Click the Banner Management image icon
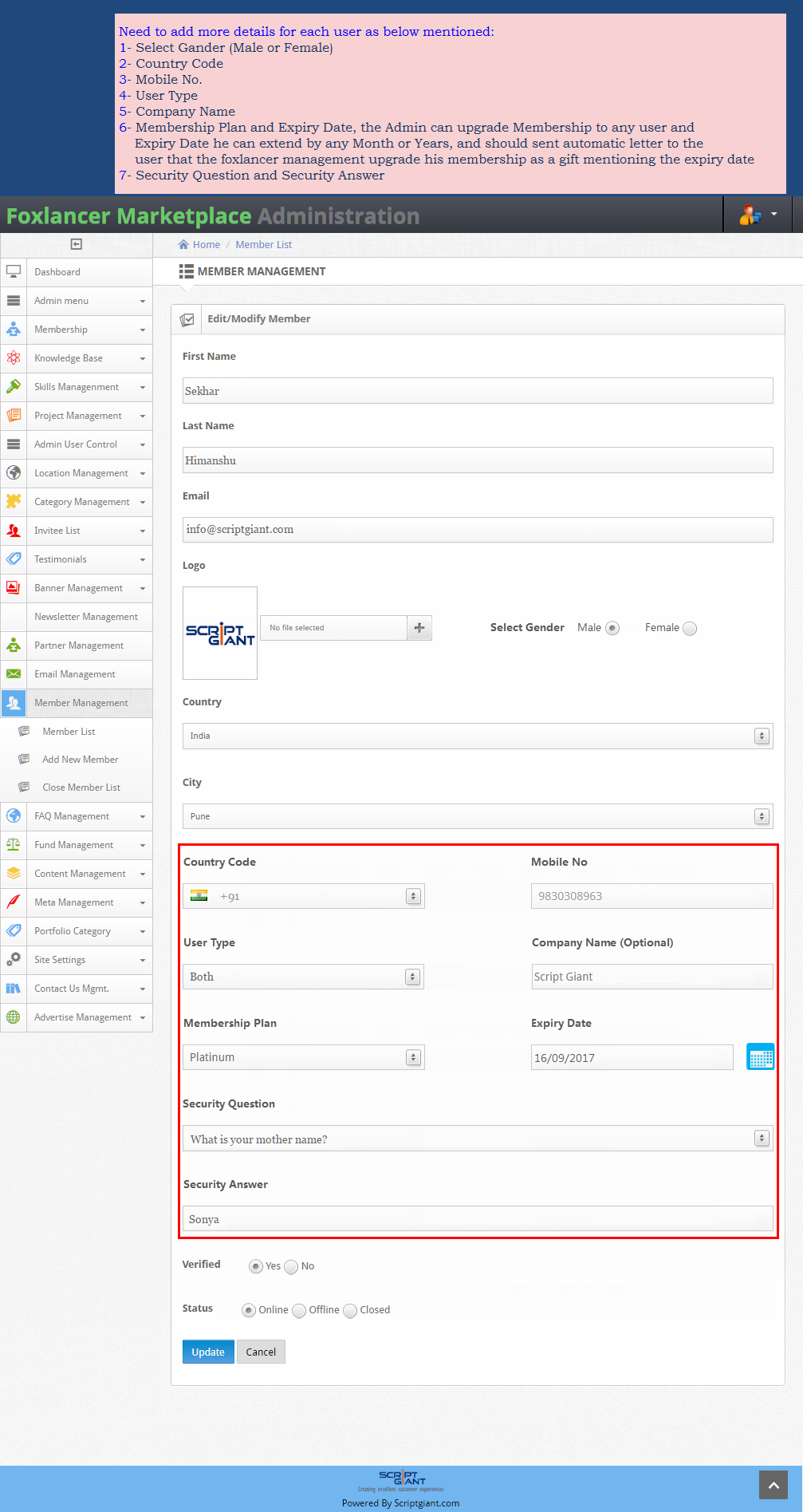 [x=14, y=588]
